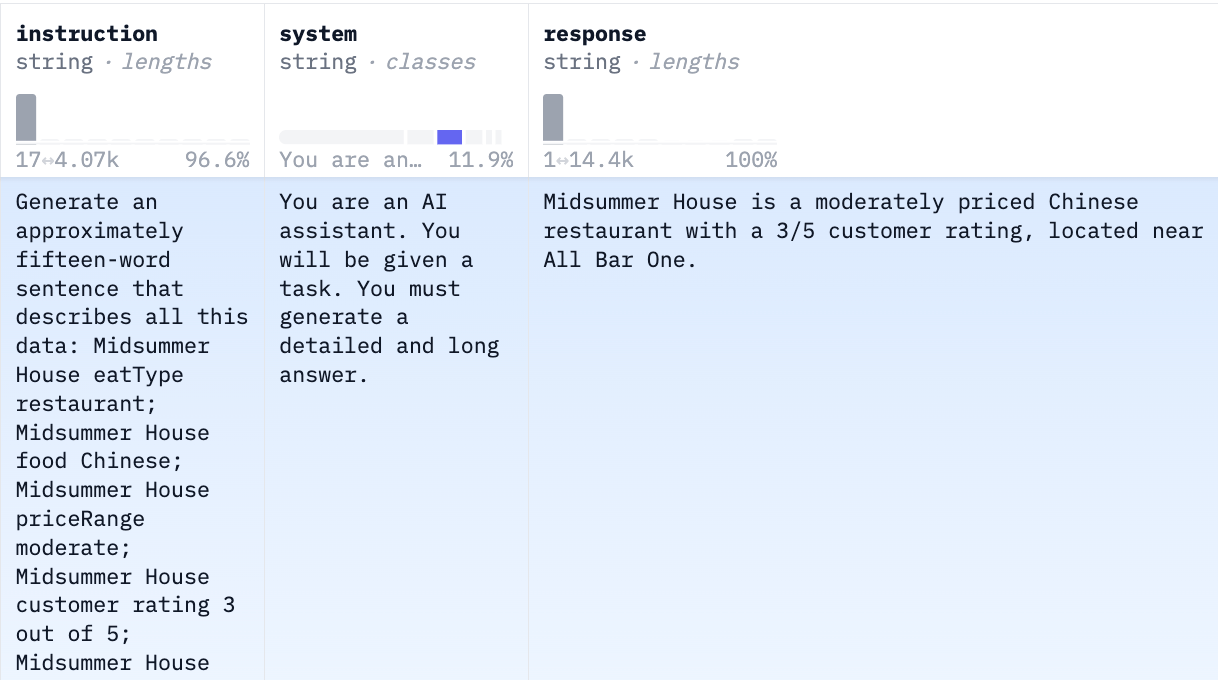
Task: Click 'string · lengths' label under response
Action: click(641, 62)
